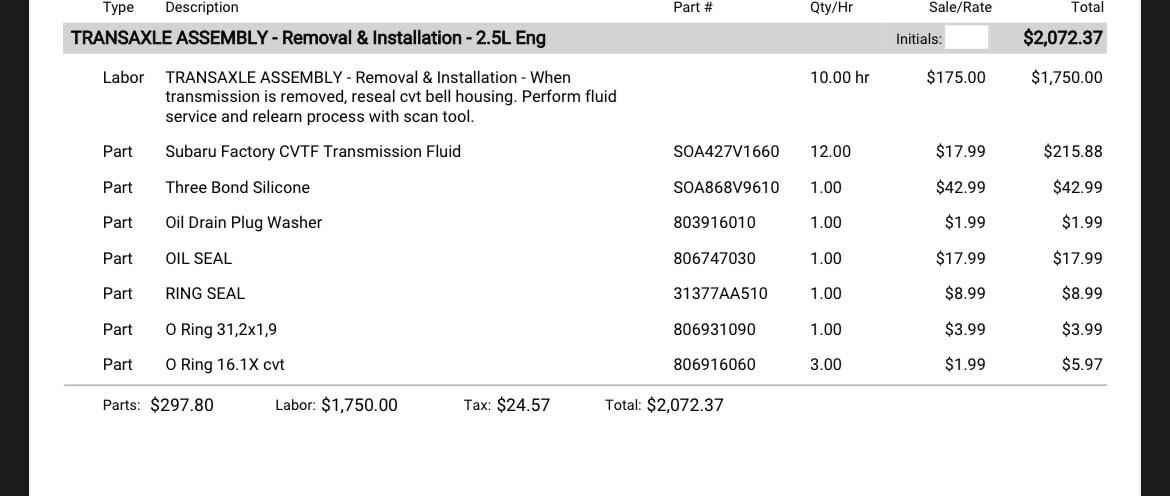
Task: Click the Part # column header
Action: pyautogui.click(x=693, y=7)
